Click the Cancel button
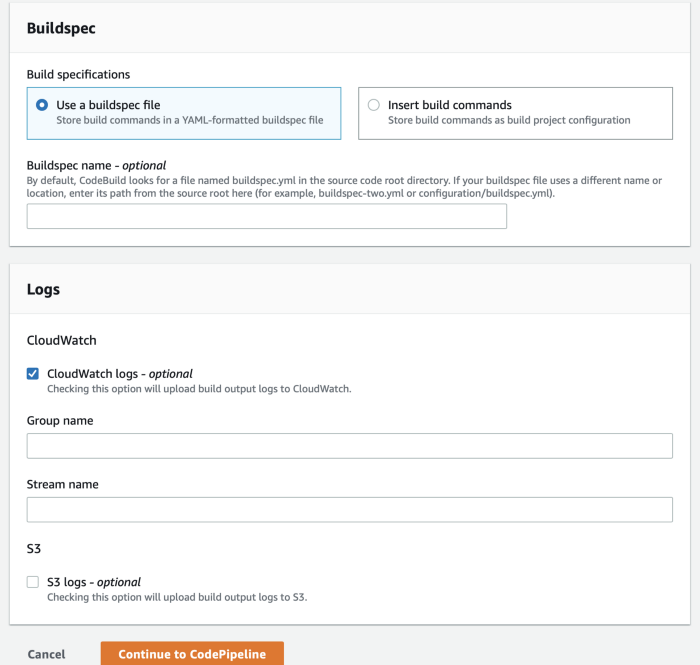 point(46,654)
